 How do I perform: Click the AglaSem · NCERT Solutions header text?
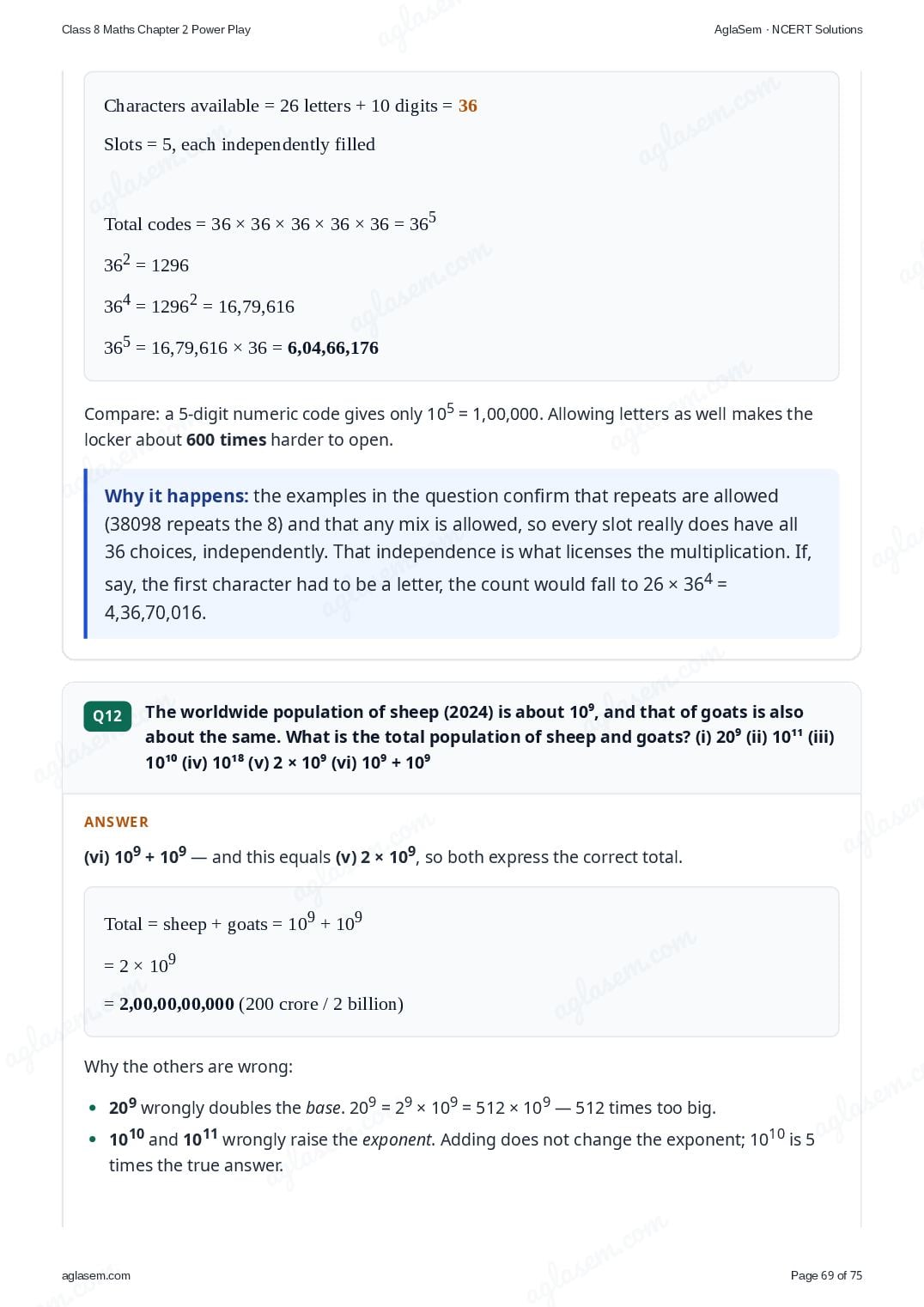tap(788, 29)
